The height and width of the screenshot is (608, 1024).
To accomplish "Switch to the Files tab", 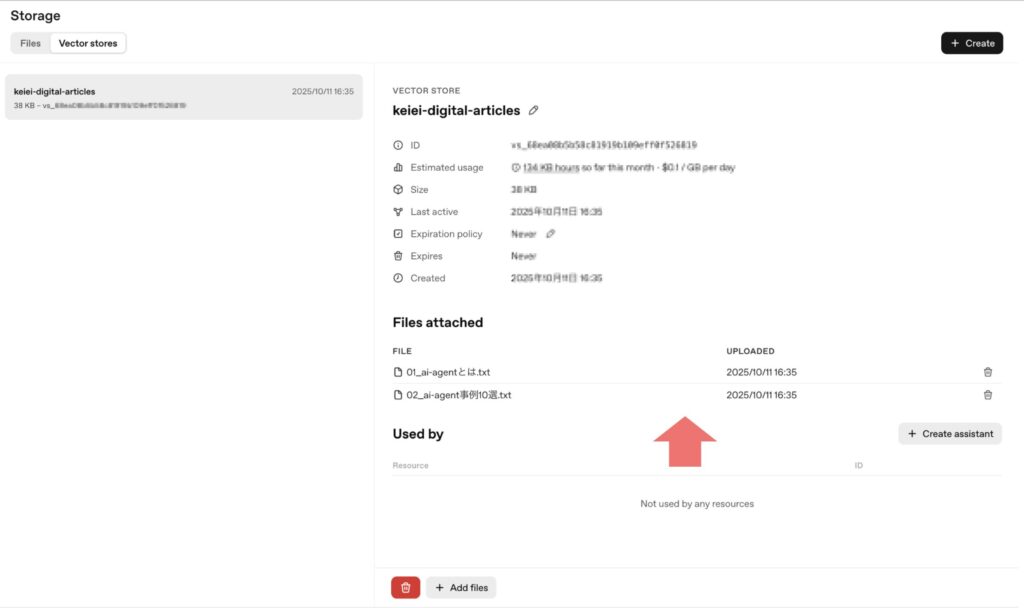I will tap(30, 43).
